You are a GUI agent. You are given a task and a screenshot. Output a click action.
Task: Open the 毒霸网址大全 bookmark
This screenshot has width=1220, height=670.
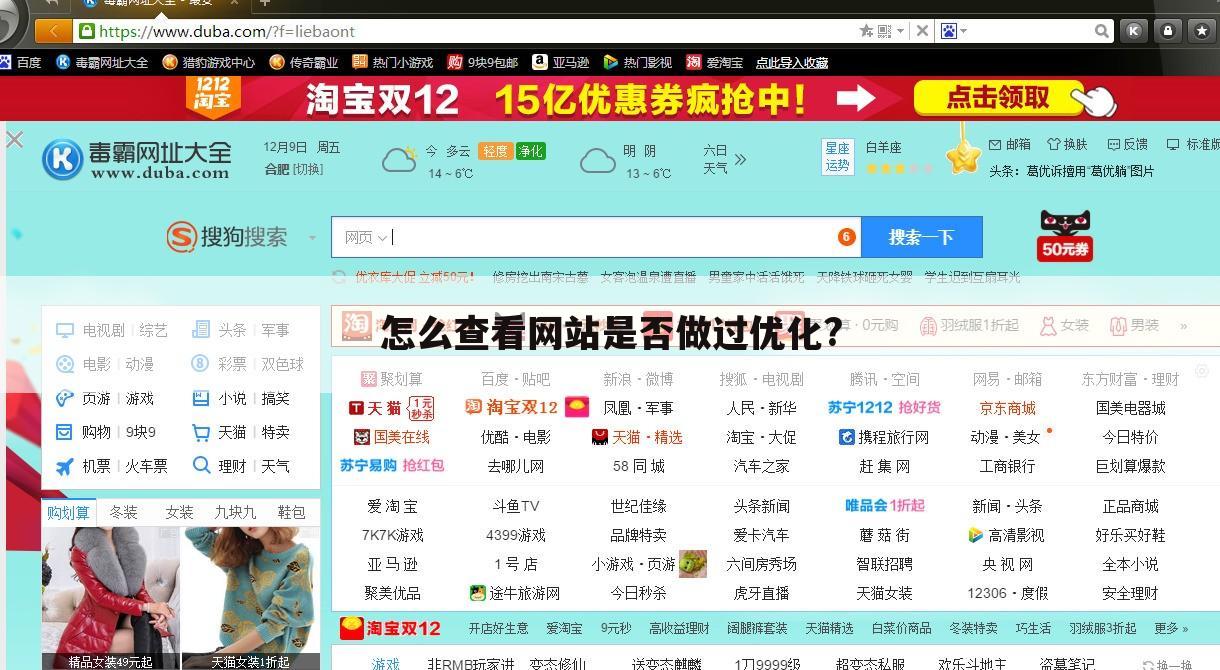tap(102, 62)
